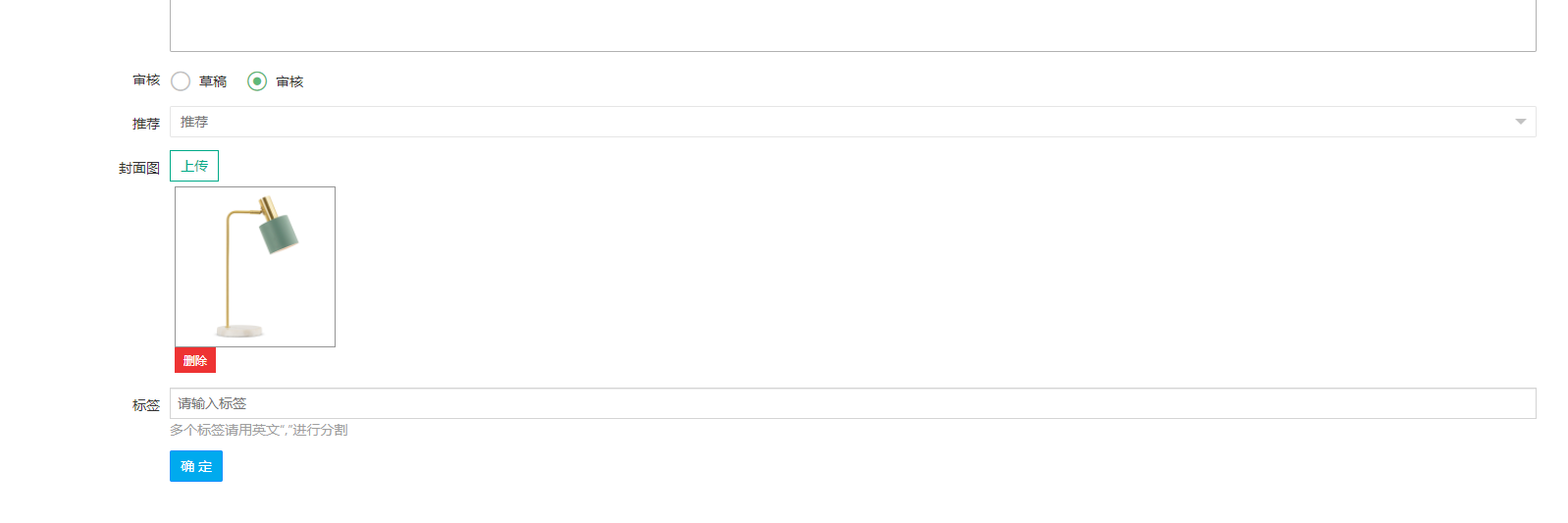1568x523 pixels.
Task: Click the tag separator hint text
Action: tap(259, 430)
